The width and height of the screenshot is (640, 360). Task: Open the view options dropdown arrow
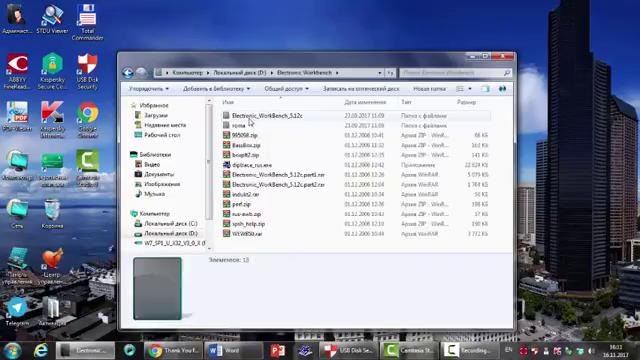[470, 89]
